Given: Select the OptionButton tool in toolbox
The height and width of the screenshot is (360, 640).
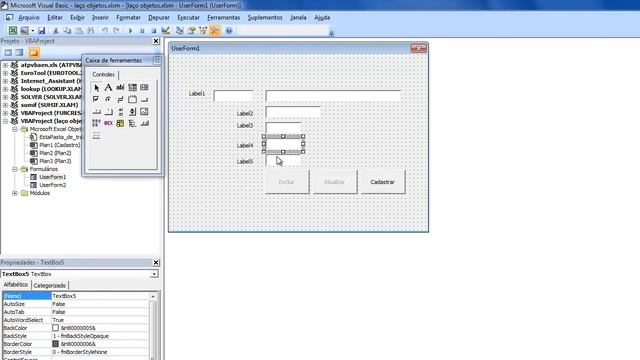Looking at the screenshot, I should pos(108,99).
